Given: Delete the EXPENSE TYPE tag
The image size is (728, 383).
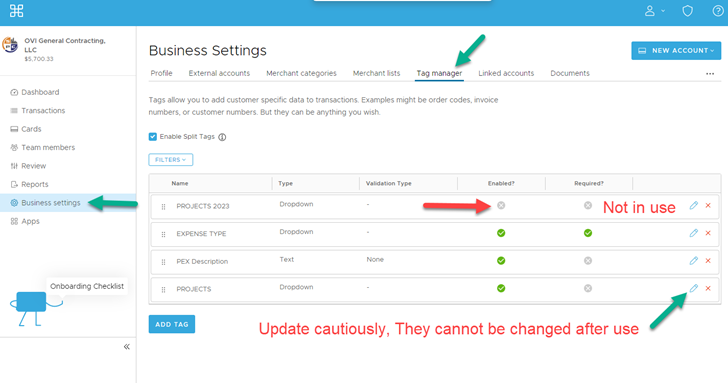Looking at the screenshot, I should pyautogui.click(x=708, y=233).
